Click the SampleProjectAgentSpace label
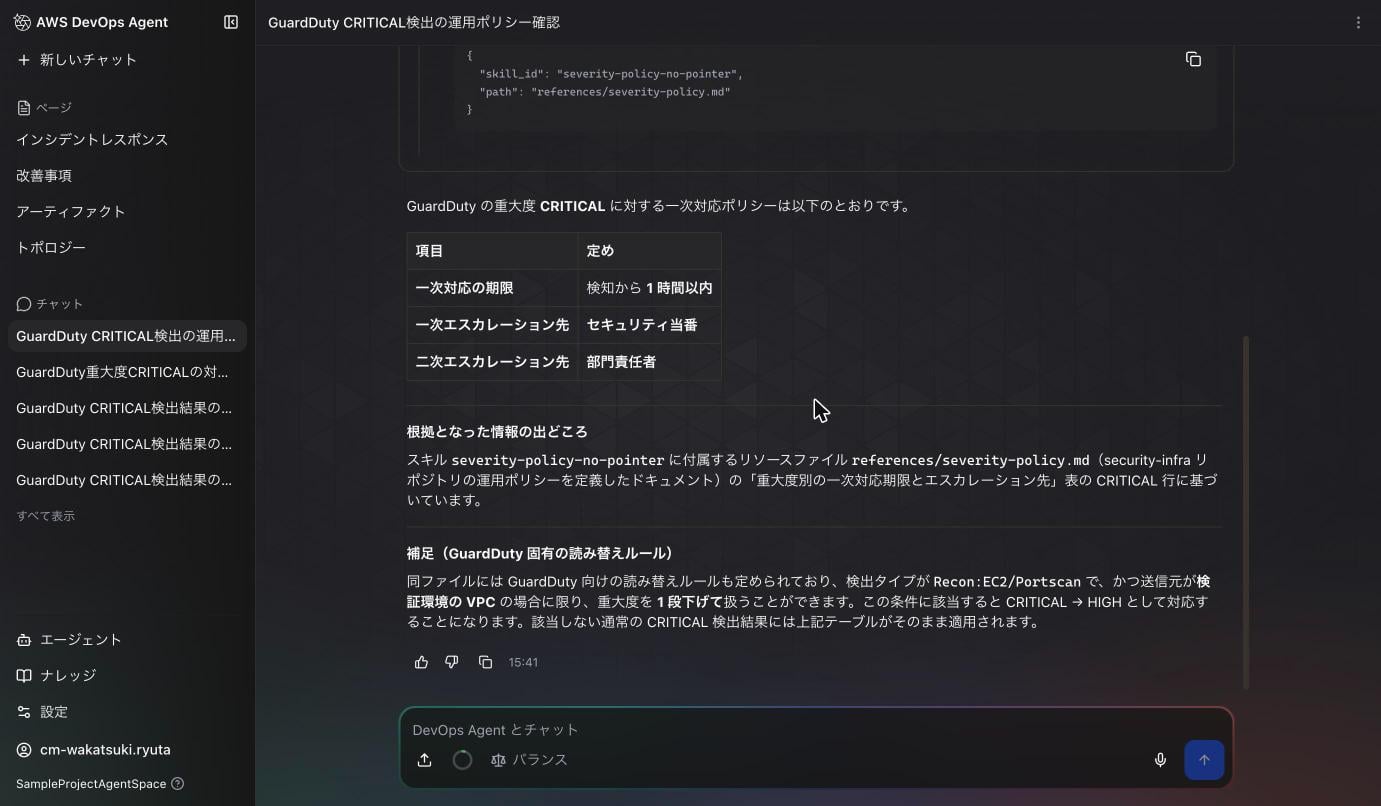The width and height of the screenshot is (1381, 806). point(91,784)
